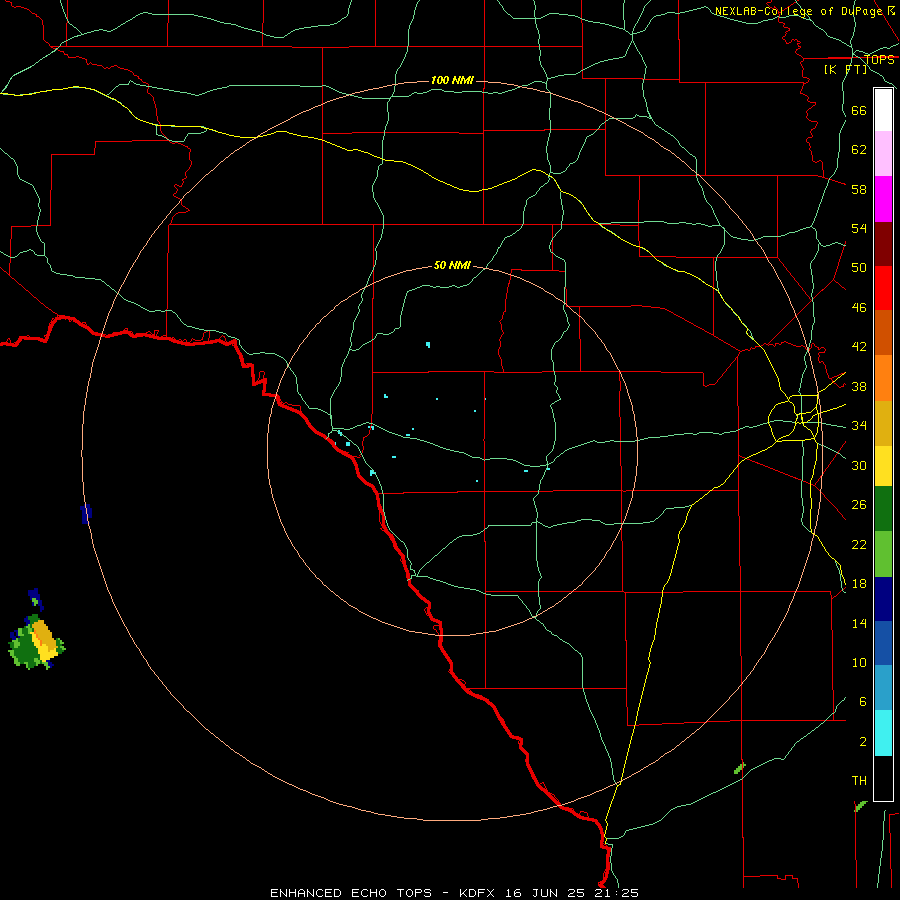This screenshot has width=900, height=900.
Task: Click the 'NEXLAB-College of DuPage' credit text
Action: pos(798,11)
